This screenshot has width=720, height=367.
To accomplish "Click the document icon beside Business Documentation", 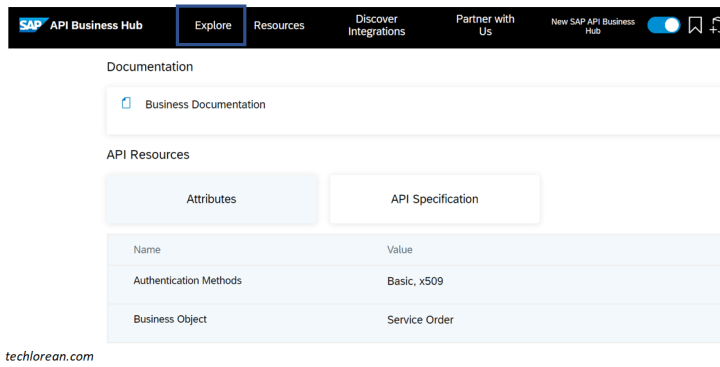I will pos(126,103).
